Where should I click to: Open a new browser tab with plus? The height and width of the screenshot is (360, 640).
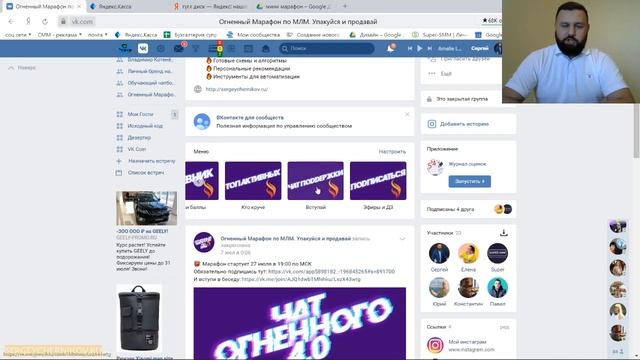(x=345, y=6)
